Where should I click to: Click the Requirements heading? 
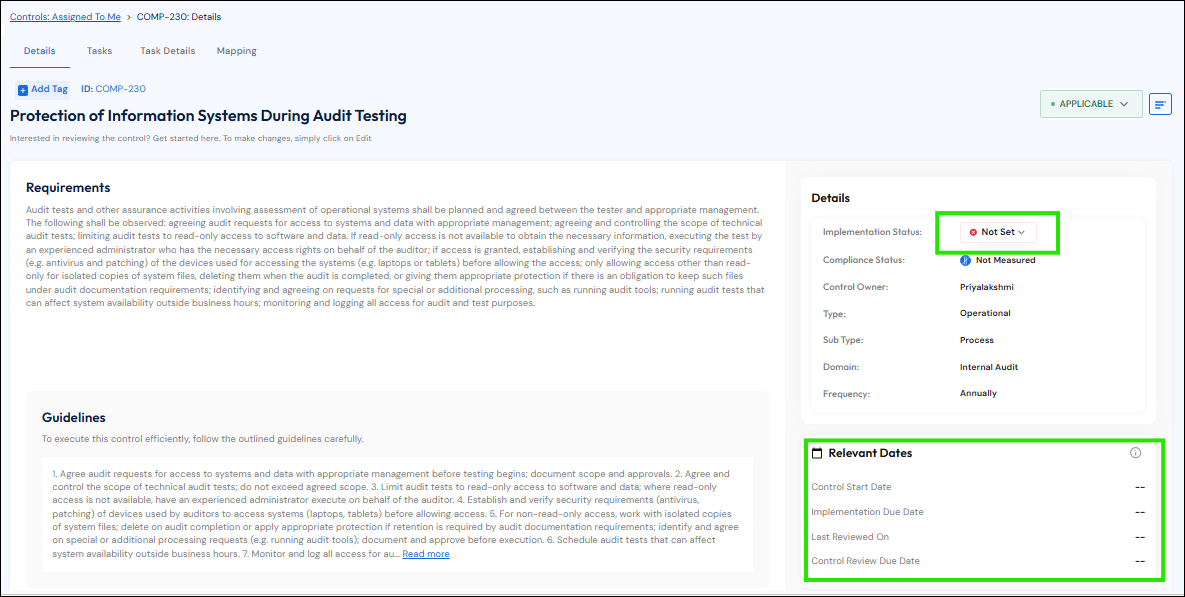click(68, 187)
